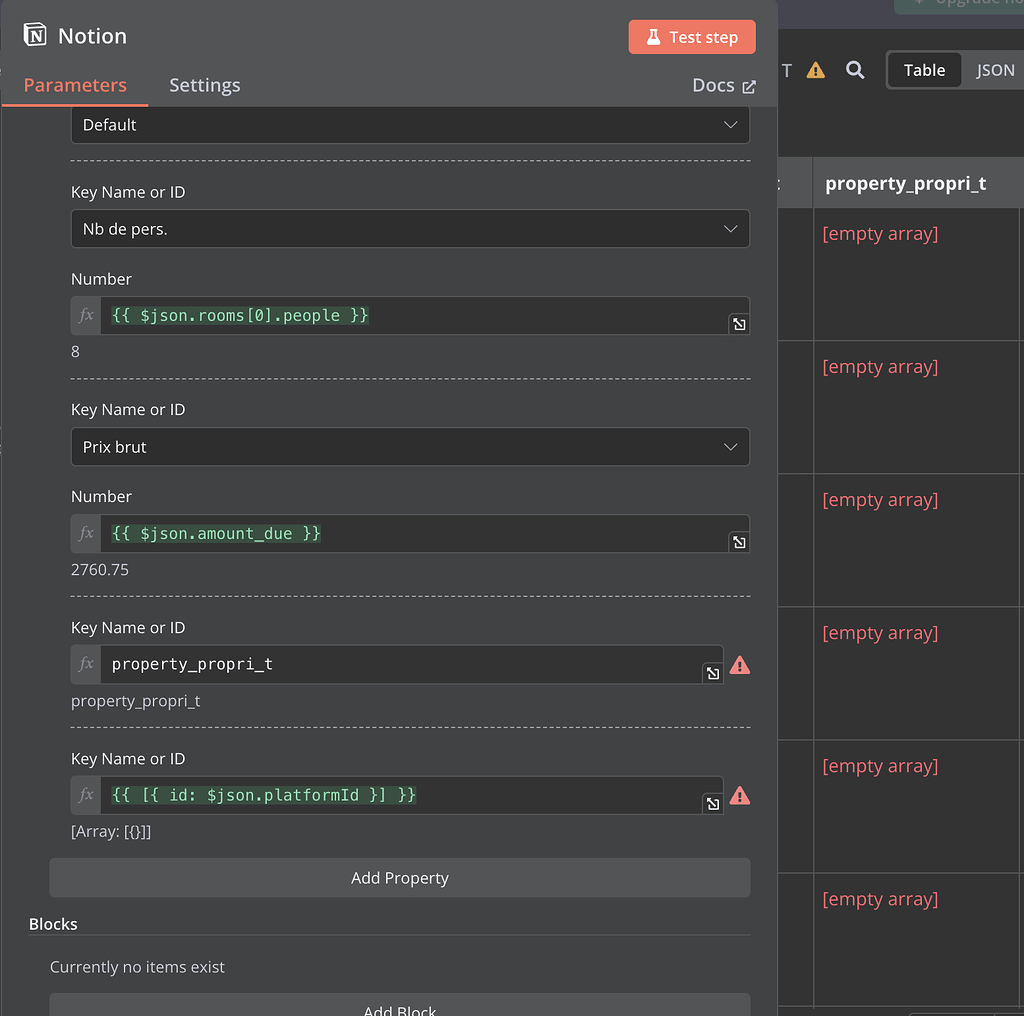This screenshot has height=1016, width=1024.
Task: Open the Notion node Docs link
Action: pos(724,85)
